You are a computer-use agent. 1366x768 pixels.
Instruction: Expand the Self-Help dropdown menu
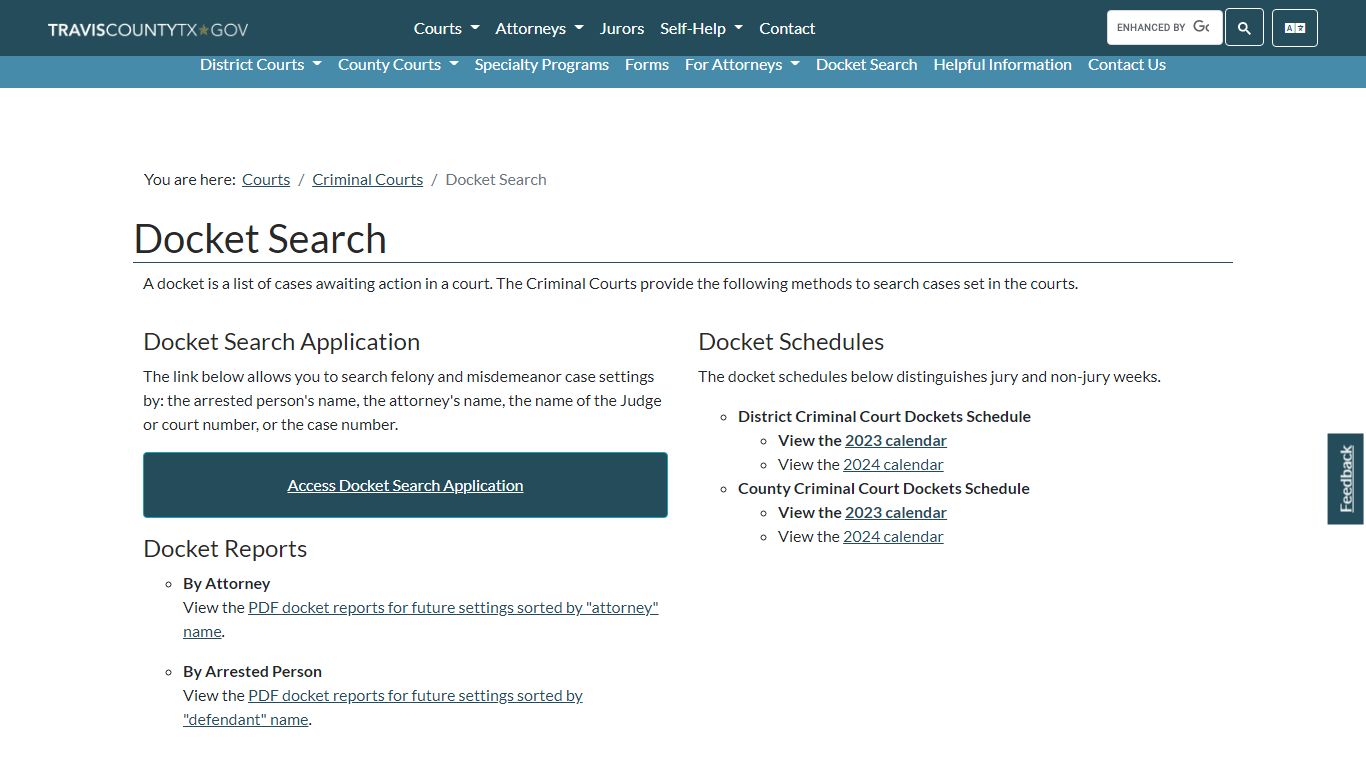[x=701, y=28]
